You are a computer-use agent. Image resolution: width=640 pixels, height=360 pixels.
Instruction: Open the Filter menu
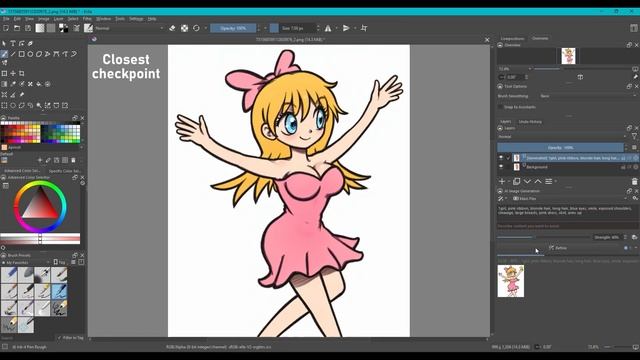coord(87,19)
